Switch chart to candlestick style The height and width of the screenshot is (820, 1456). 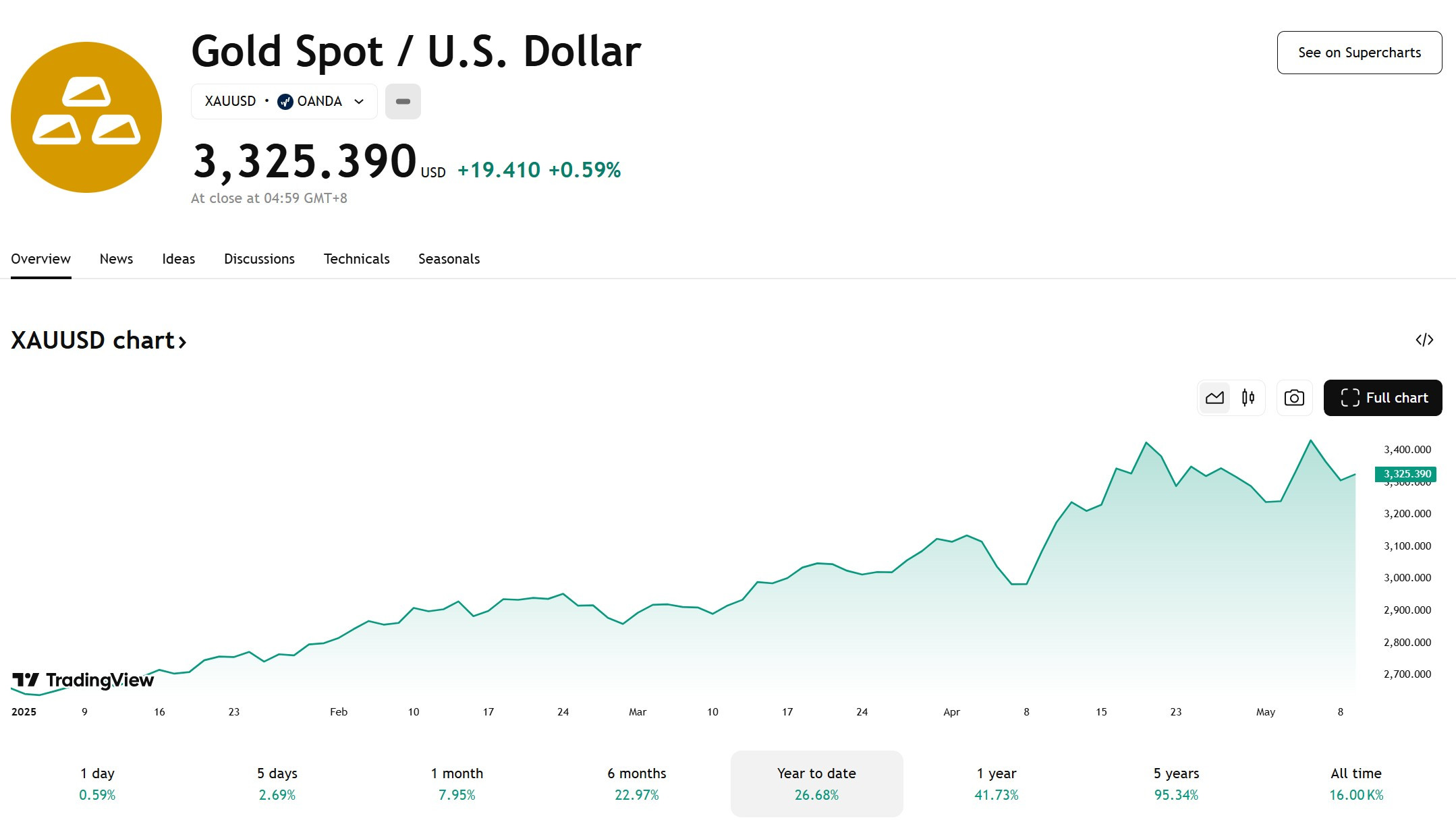(x=1248, y=398)
